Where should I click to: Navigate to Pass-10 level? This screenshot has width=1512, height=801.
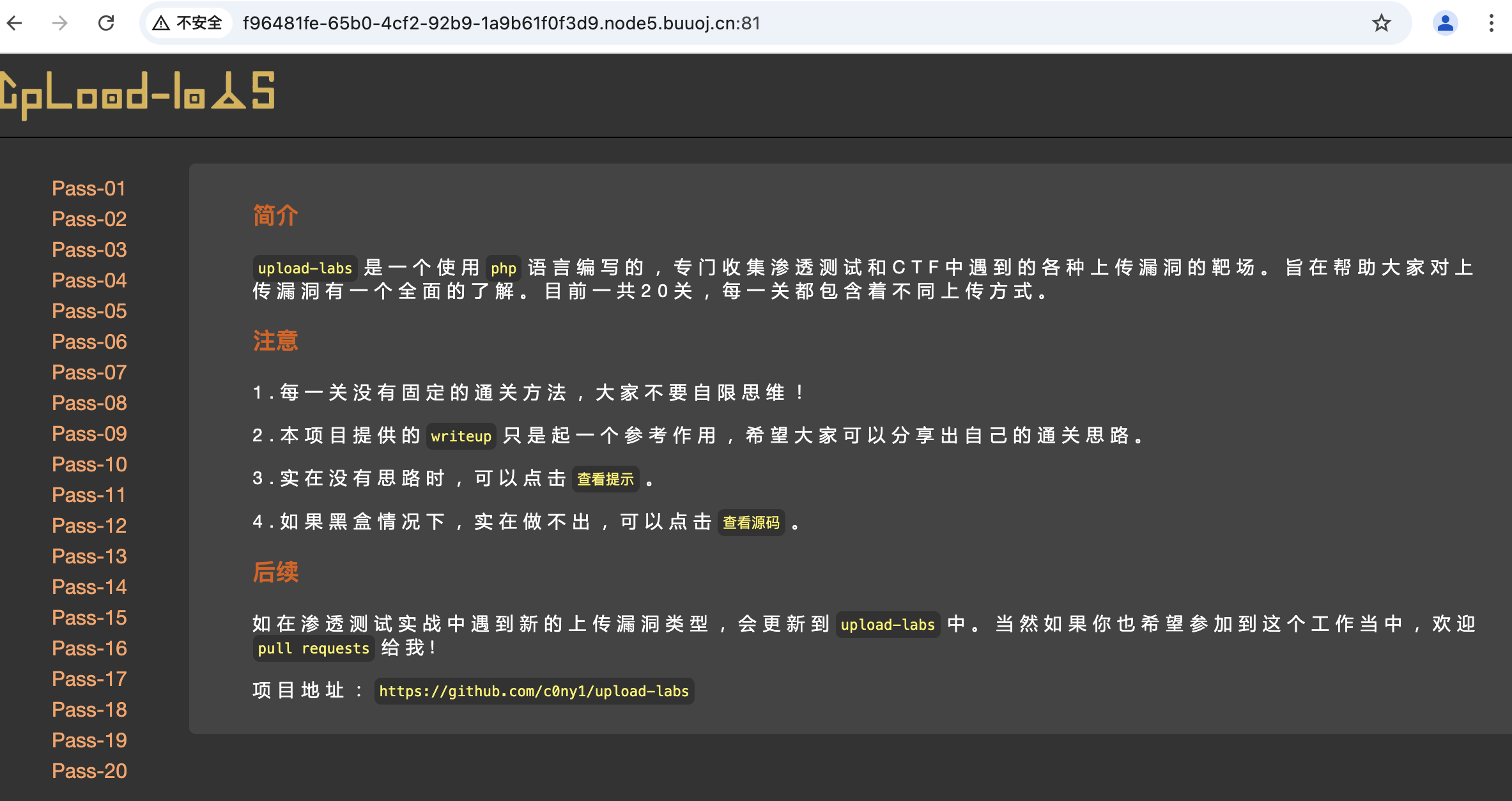point(89,464)
